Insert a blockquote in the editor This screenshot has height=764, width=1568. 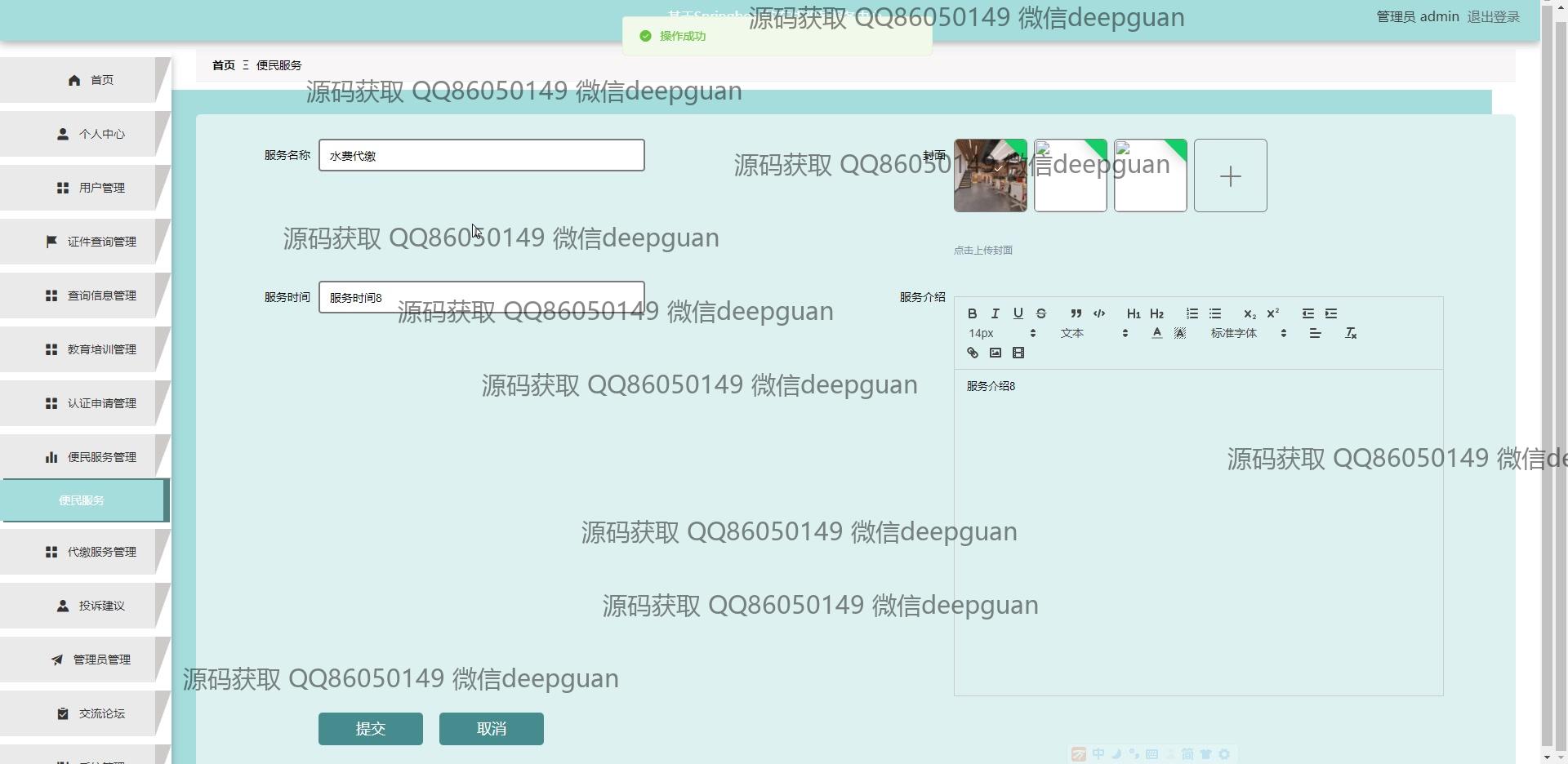[1076, 313]
